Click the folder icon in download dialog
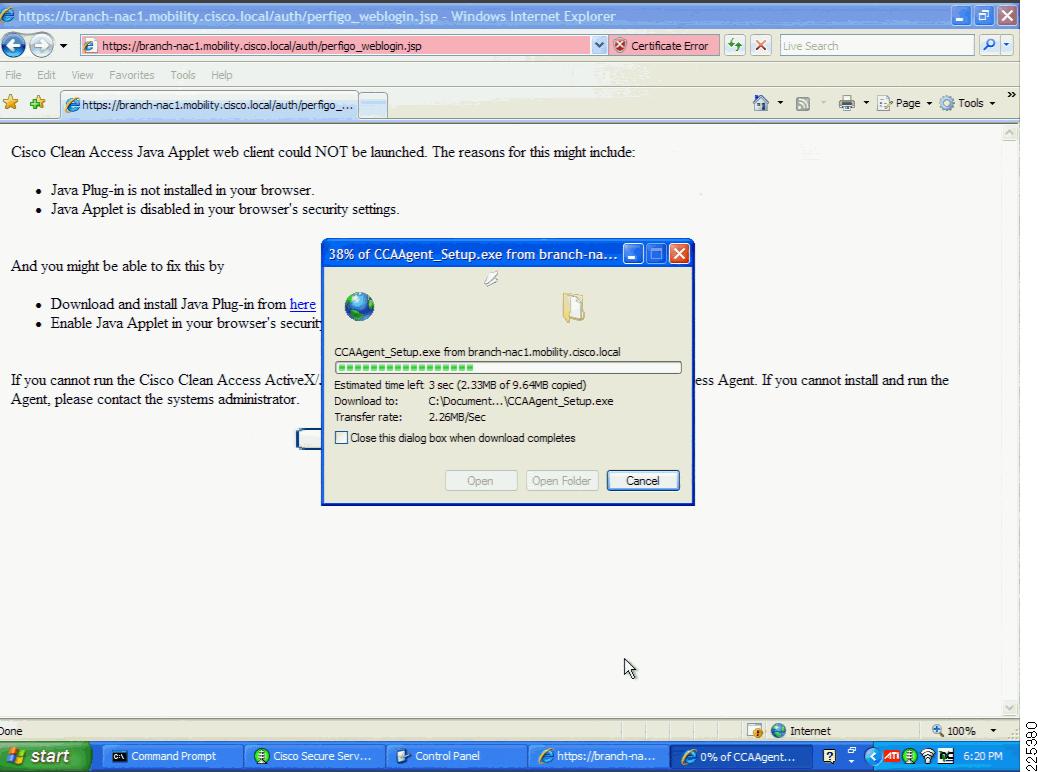The image size is (1038, 772). [x=573, y=307]
